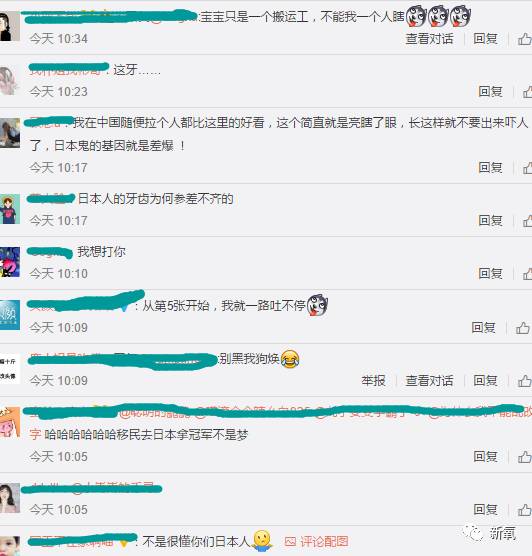Viewport: 532px width, 556px height.
Task: Reply to the 牙齿为何参差不齐 comment
Action: (491, 221)
